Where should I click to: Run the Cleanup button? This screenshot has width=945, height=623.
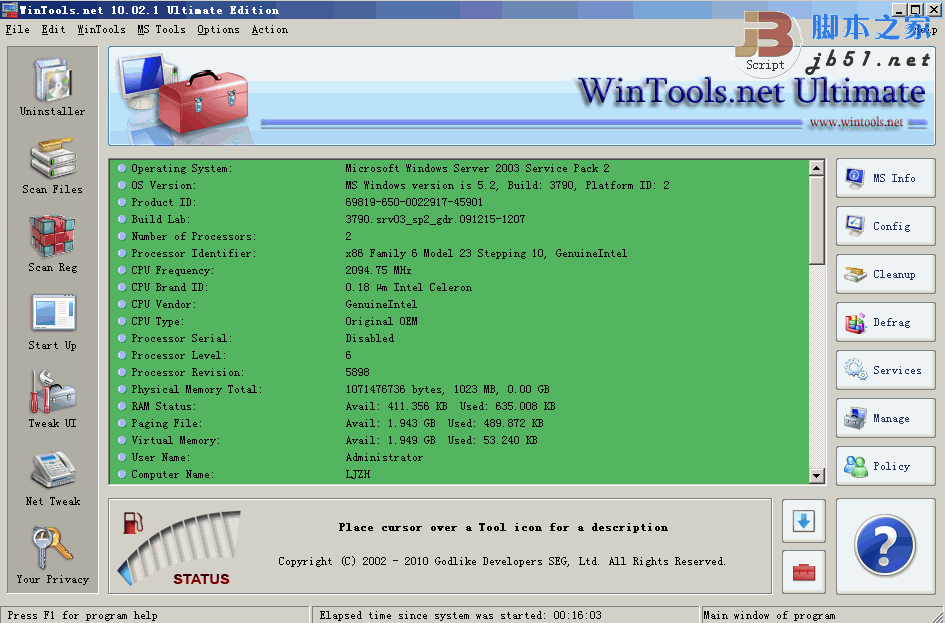[x=885, y=274]
